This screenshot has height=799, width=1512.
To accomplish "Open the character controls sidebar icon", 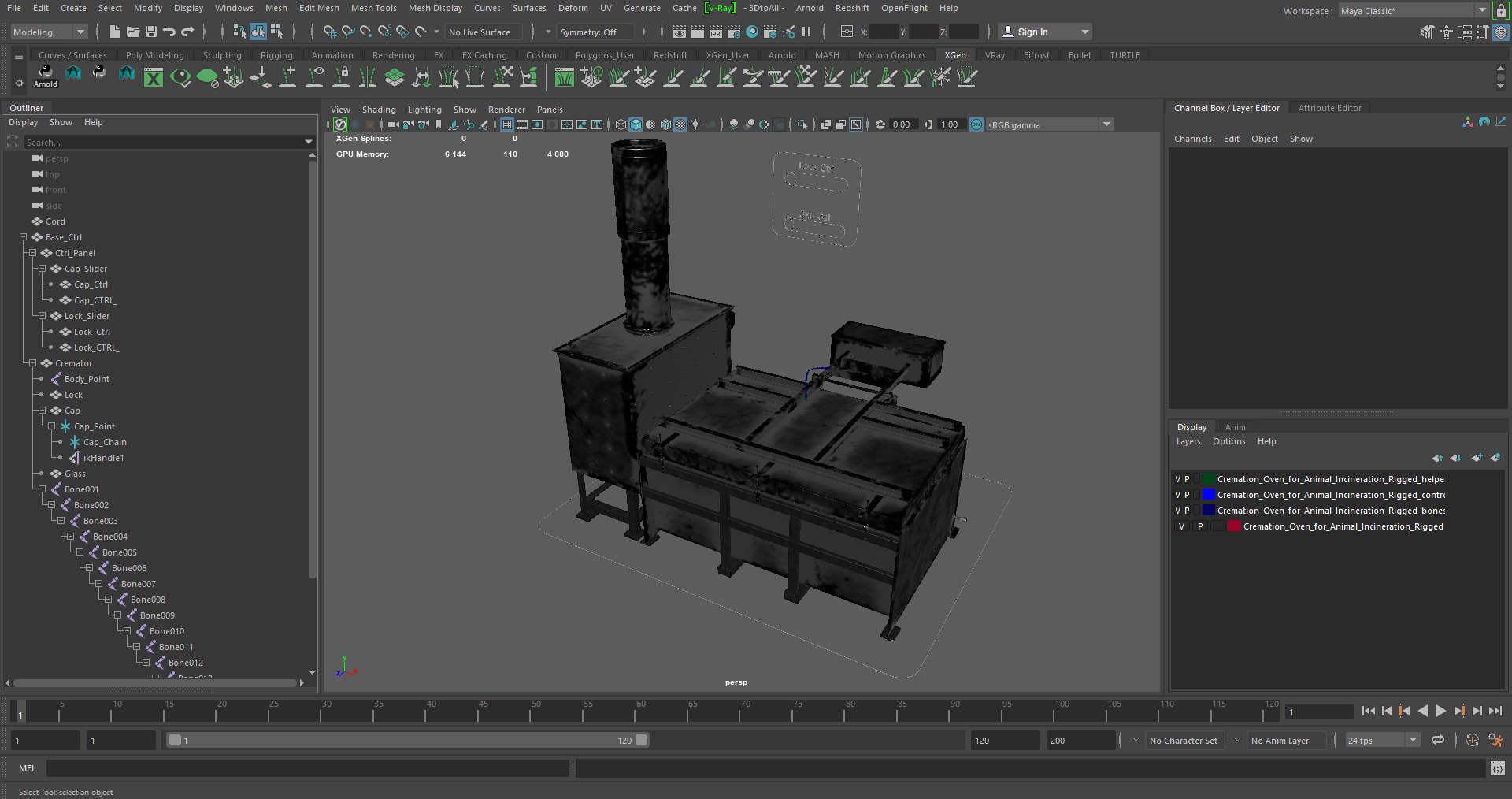I will point(1447,32).
